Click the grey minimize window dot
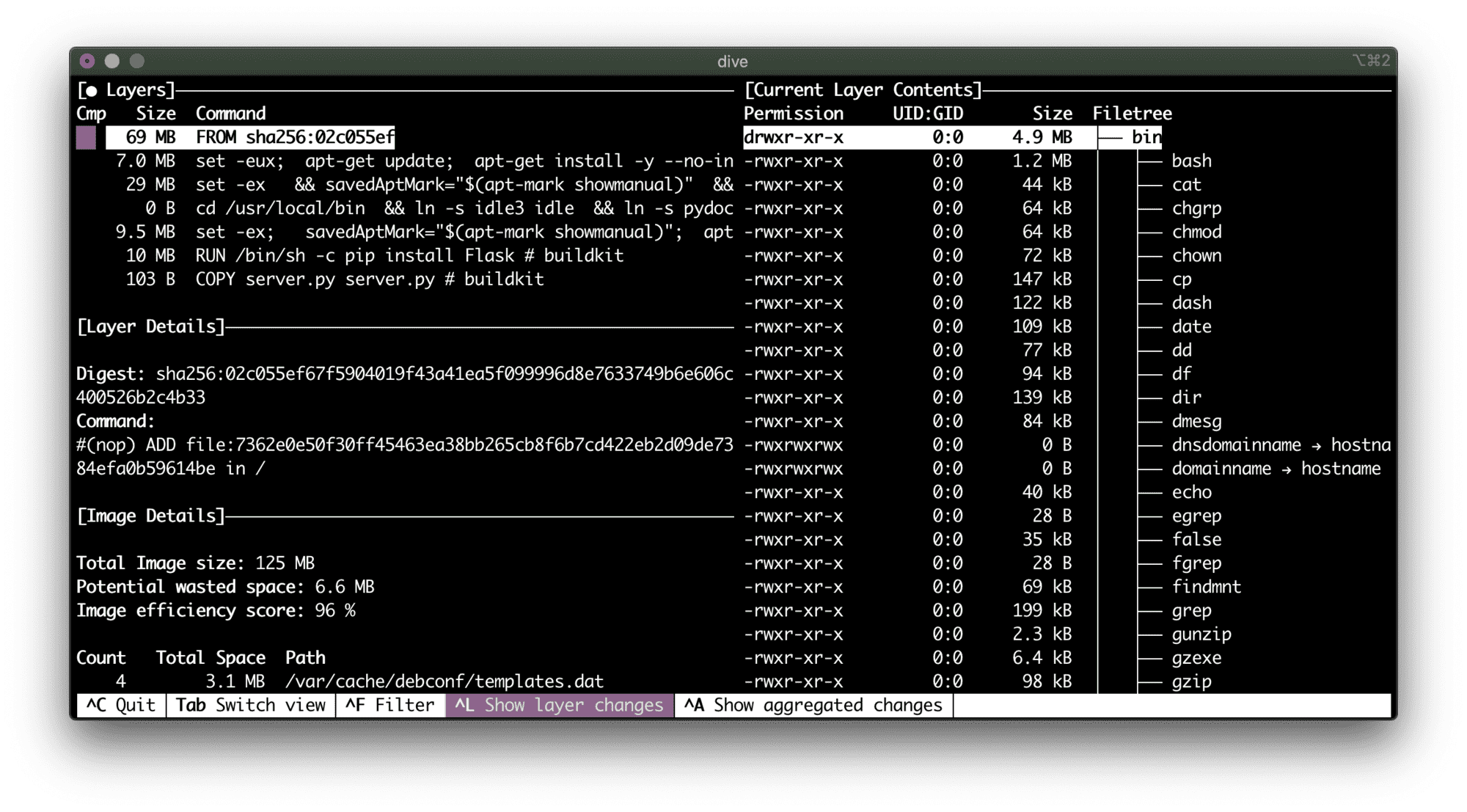Viewport: 1467px width, 812px height. [x=112, y=61]
